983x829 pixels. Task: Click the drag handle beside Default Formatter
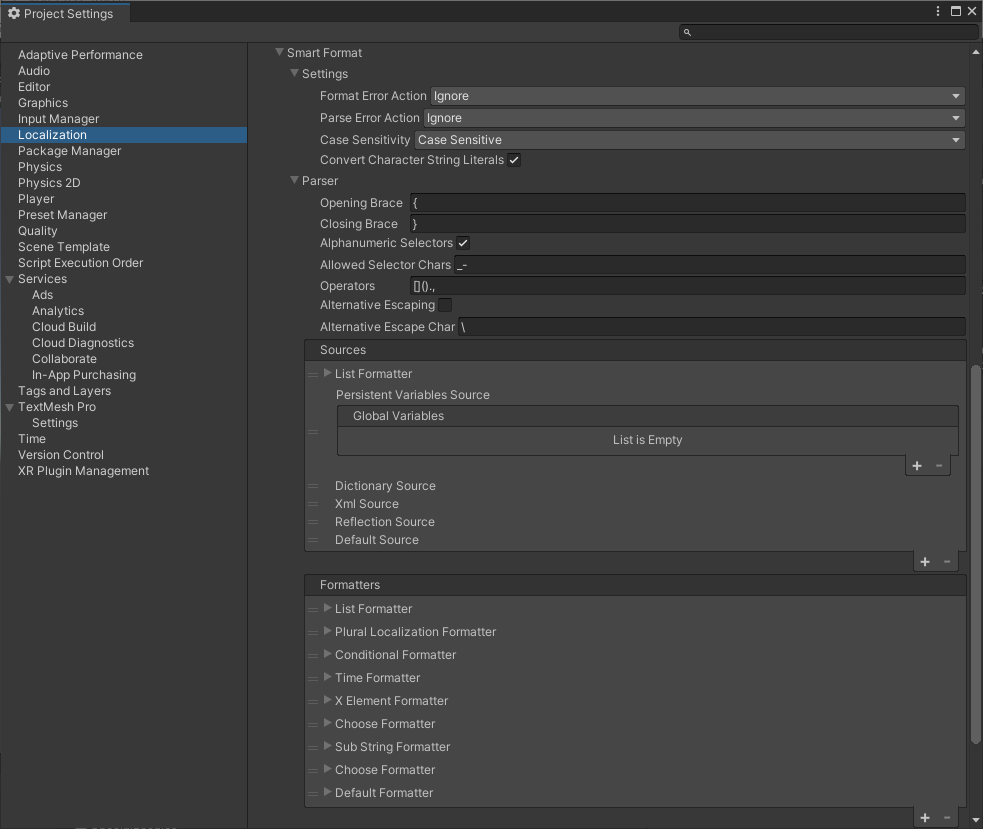tap(313, 792)
